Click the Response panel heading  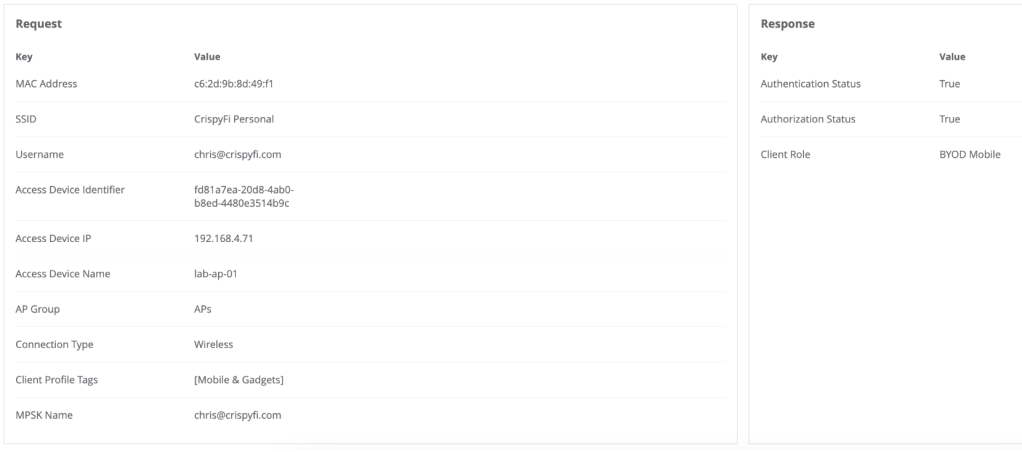pos(787,24)
